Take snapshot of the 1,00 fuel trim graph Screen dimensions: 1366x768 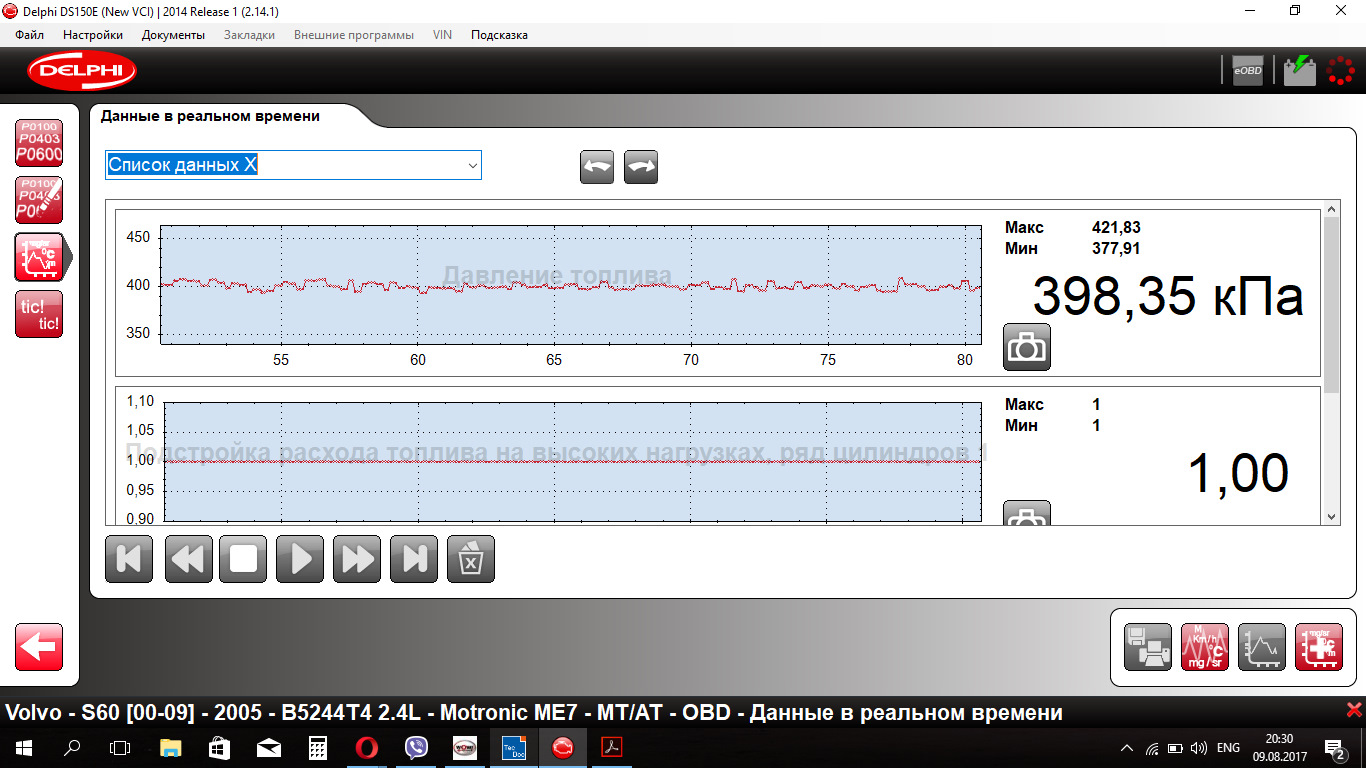[1027, 512]
